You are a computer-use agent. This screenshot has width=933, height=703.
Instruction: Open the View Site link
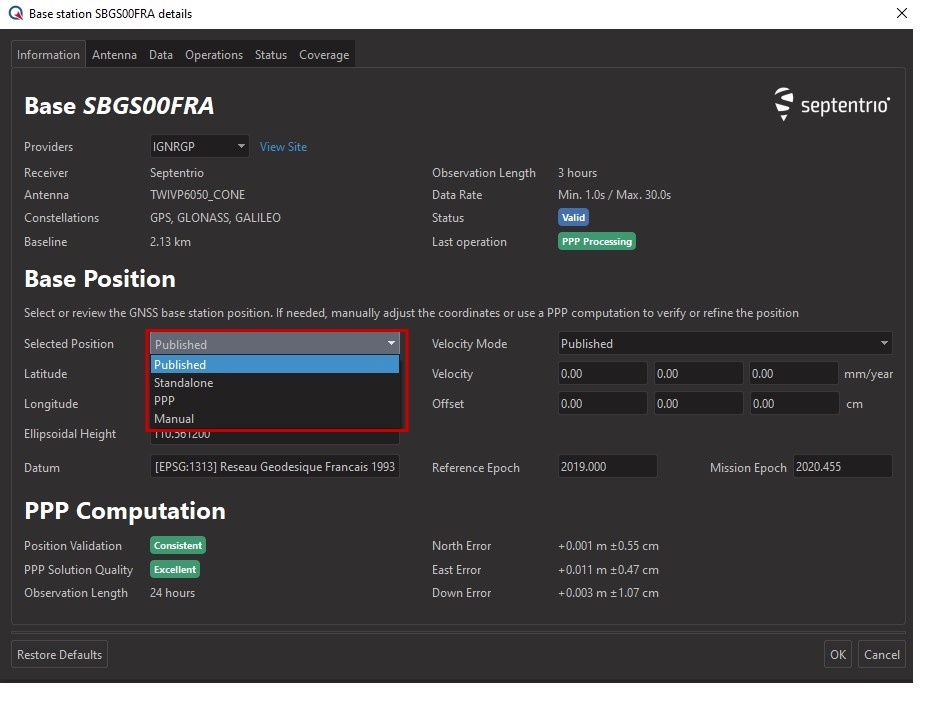click(283, 147)
